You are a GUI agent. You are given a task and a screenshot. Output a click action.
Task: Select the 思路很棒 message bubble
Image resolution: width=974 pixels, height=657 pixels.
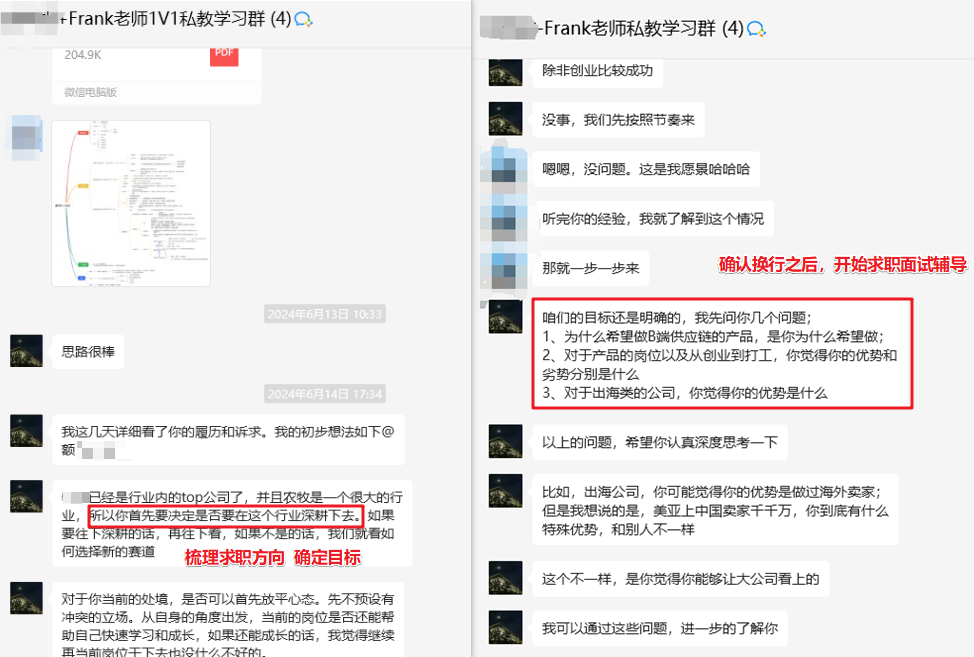click(x=88, y=352)
